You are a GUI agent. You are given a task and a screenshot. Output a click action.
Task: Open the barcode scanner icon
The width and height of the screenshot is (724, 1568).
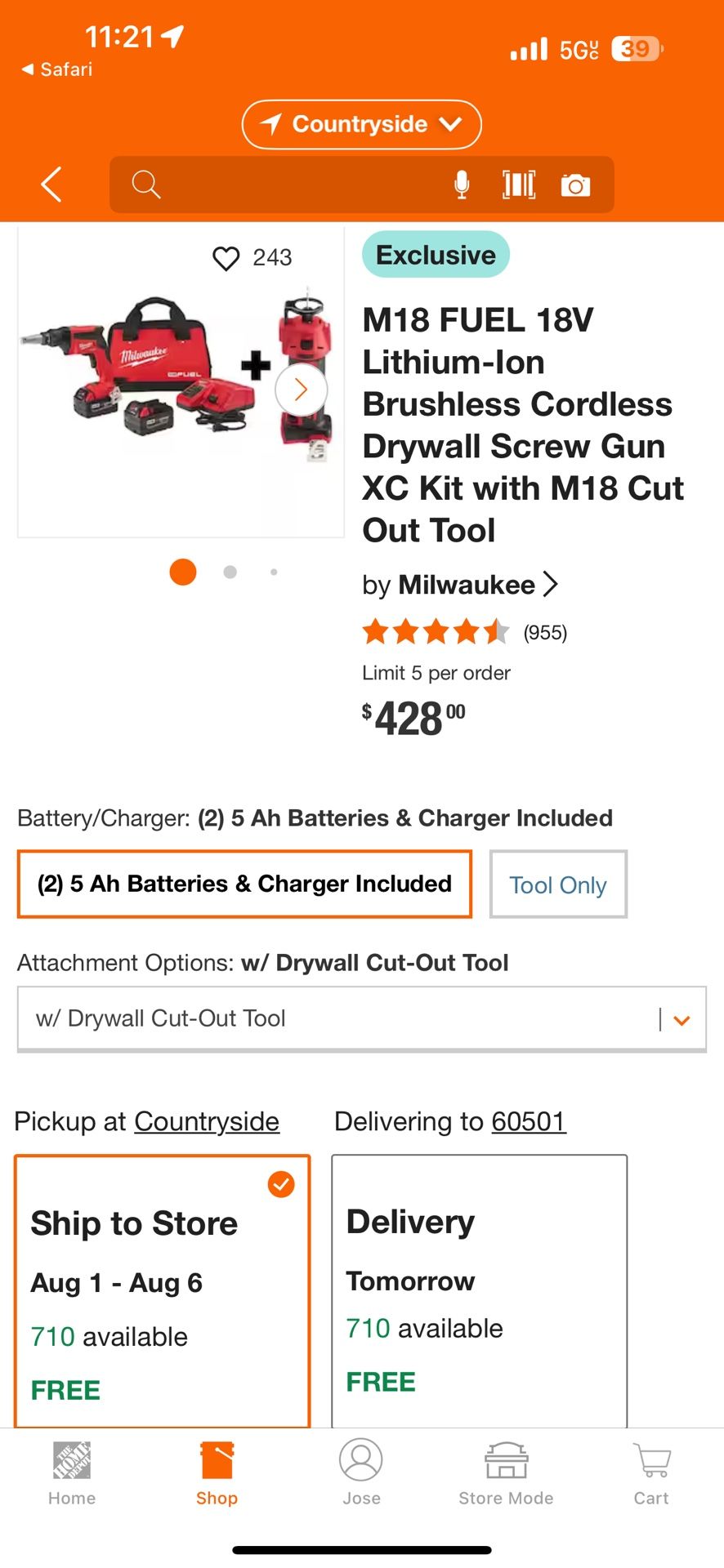519,185
